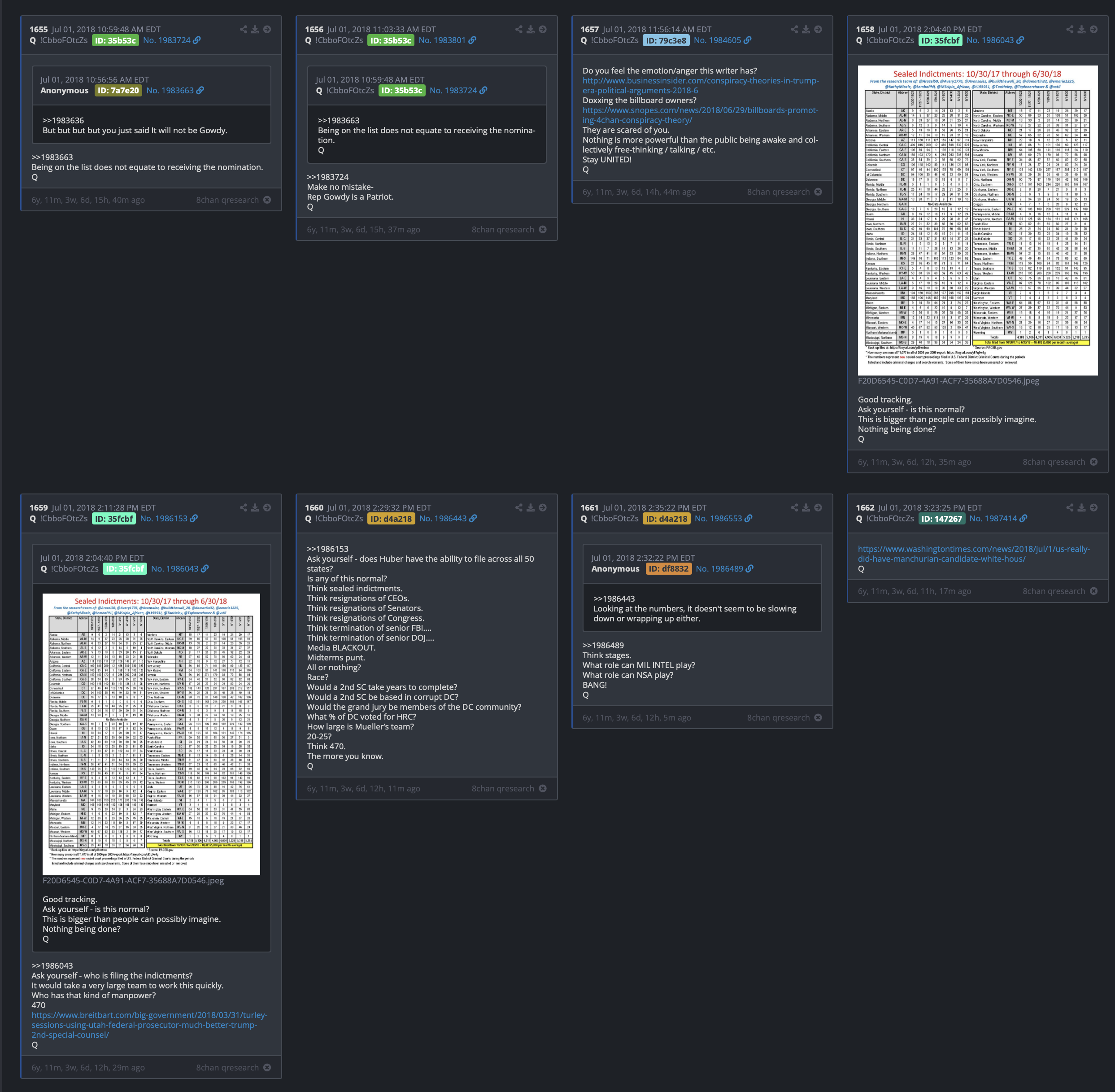This screenshot has height=1092, width=1115.
Task: Click the timestamp "Jul 01, 2018 3:23:25 PM EDT"
Action: pos(930,507)
